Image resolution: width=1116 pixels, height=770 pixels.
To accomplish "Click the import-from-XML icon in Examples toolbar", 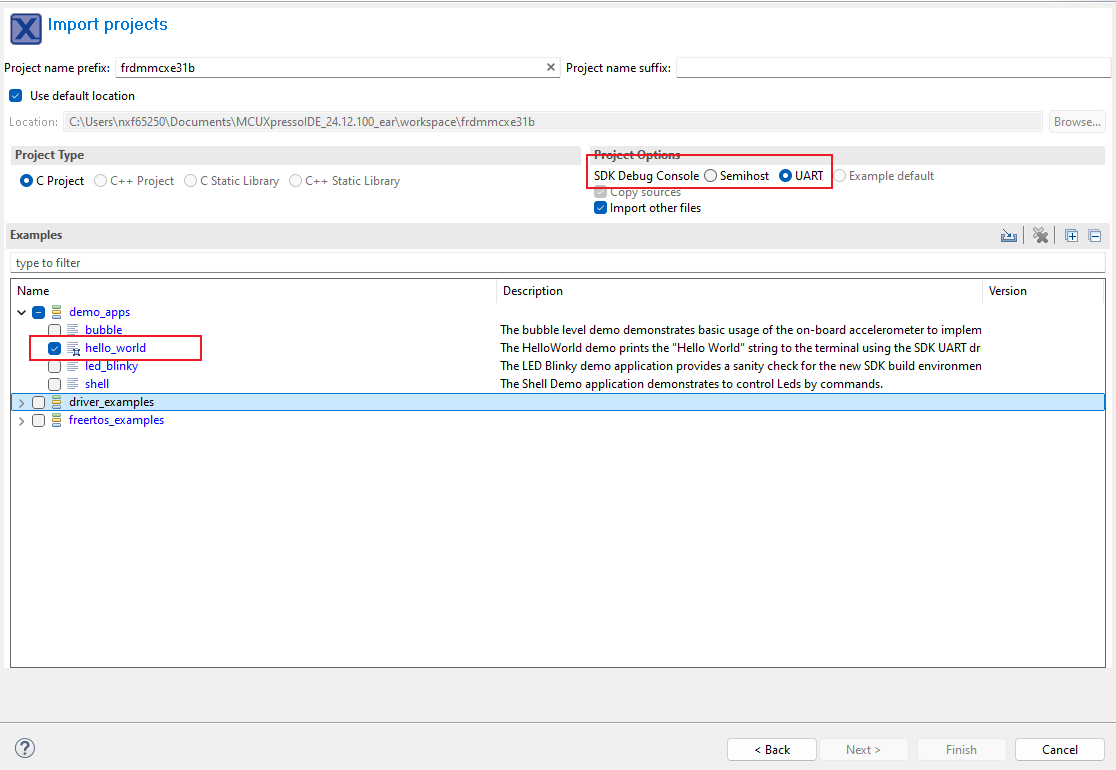I will (1009, 236).
